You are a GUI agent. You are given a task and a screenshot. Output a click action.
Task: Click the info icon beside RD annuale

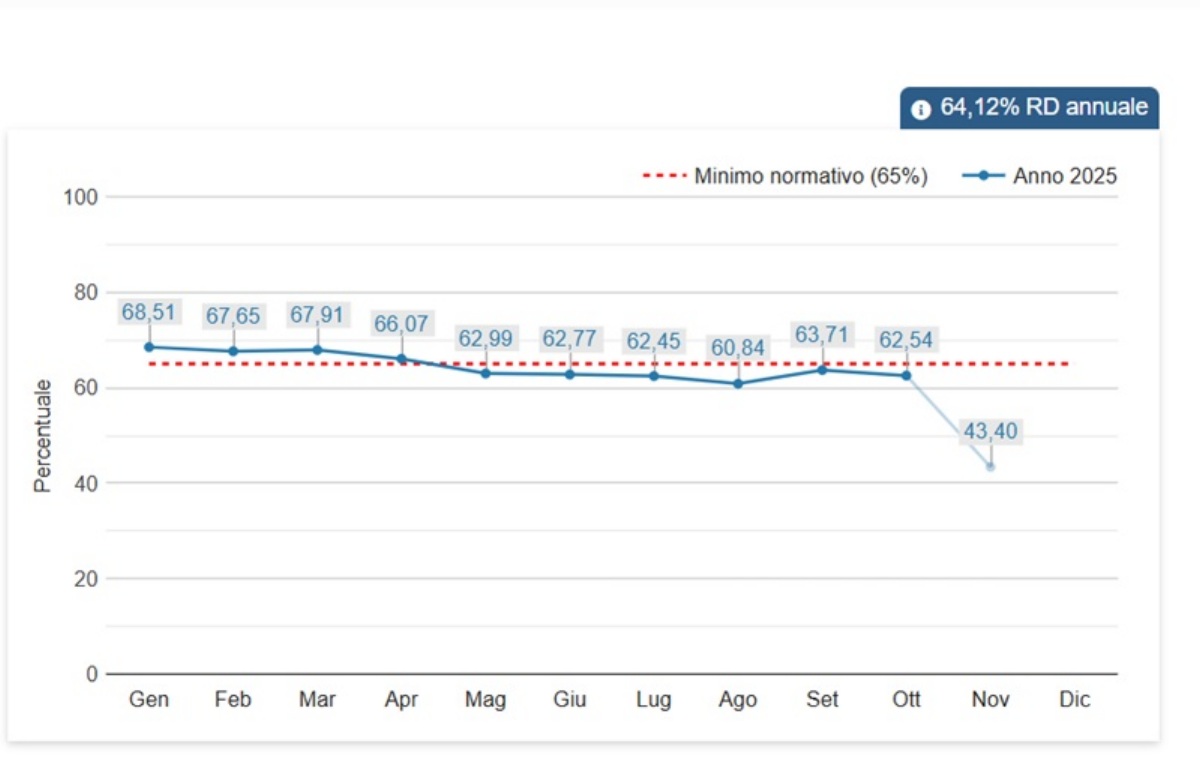921,109
